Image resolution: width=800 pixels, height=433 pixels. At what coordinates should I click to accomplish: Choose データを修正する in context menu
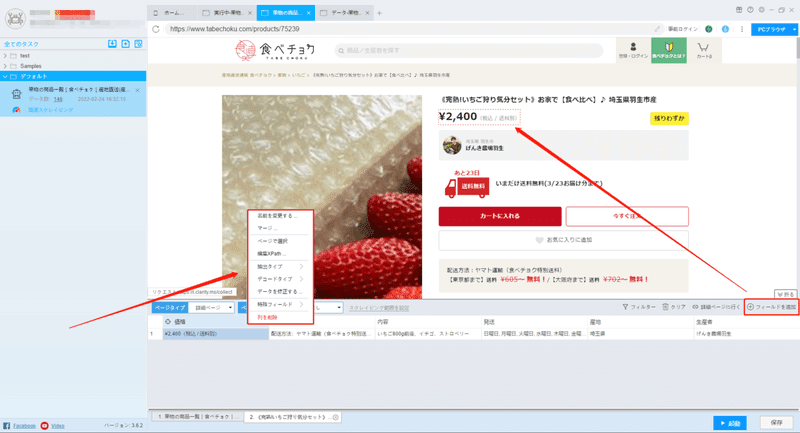279,292
